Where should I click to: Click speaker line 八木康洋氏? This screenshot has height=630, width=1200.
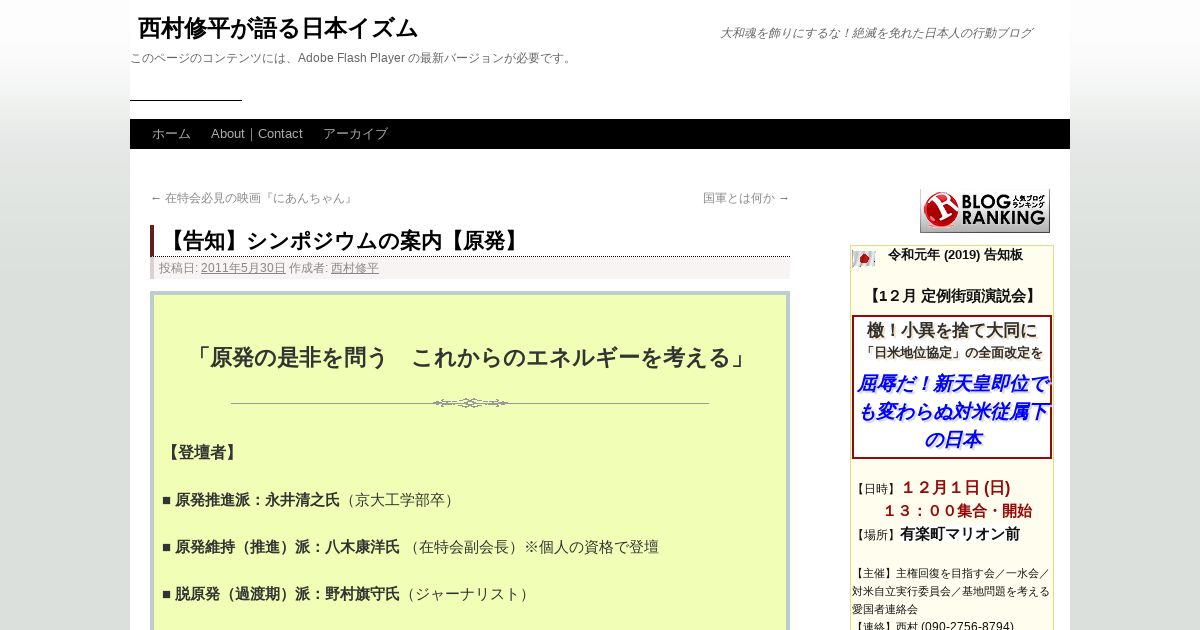(410, 547)
